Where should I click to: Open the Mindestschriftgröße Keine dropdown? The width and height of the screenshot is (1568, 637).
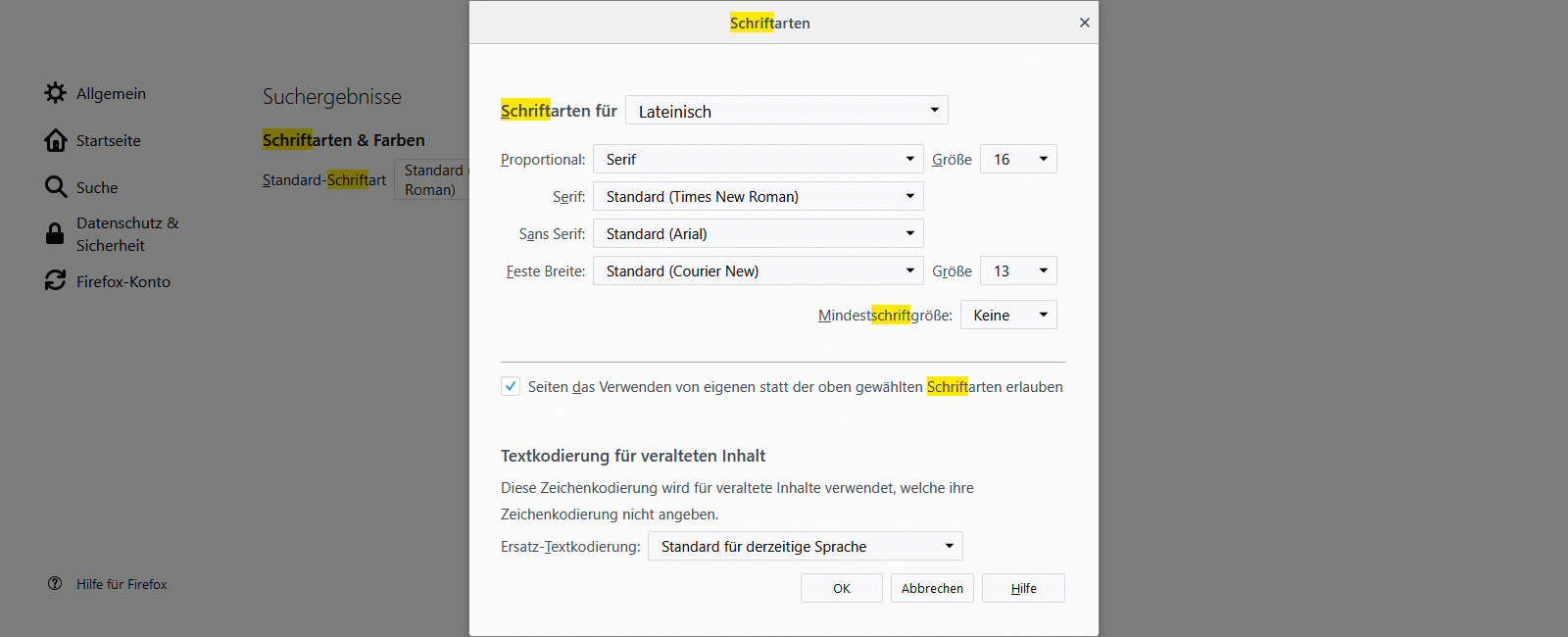[x=1008, y=316]
